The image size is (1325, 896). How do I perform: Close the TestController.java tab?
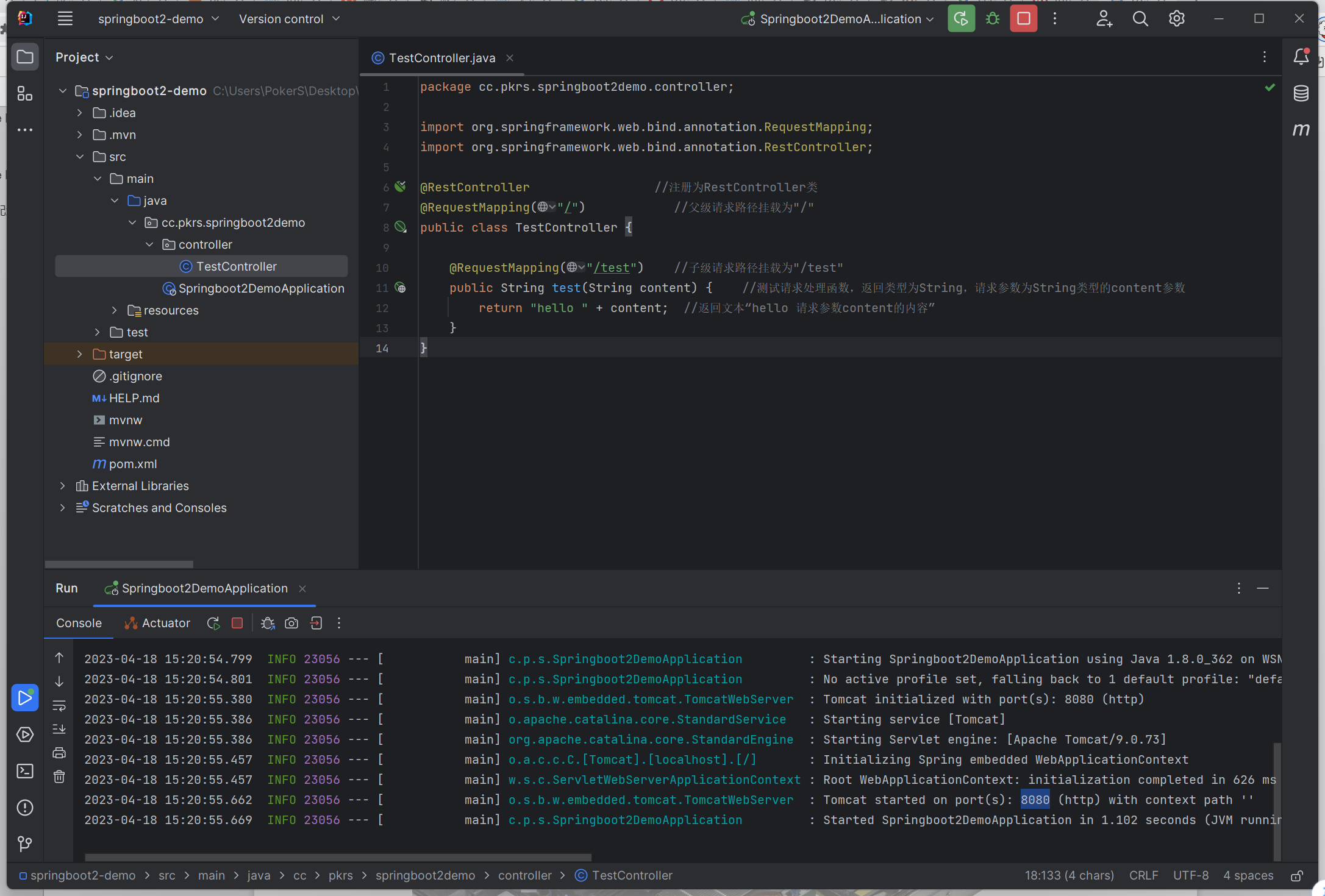[x=510, y=58]
